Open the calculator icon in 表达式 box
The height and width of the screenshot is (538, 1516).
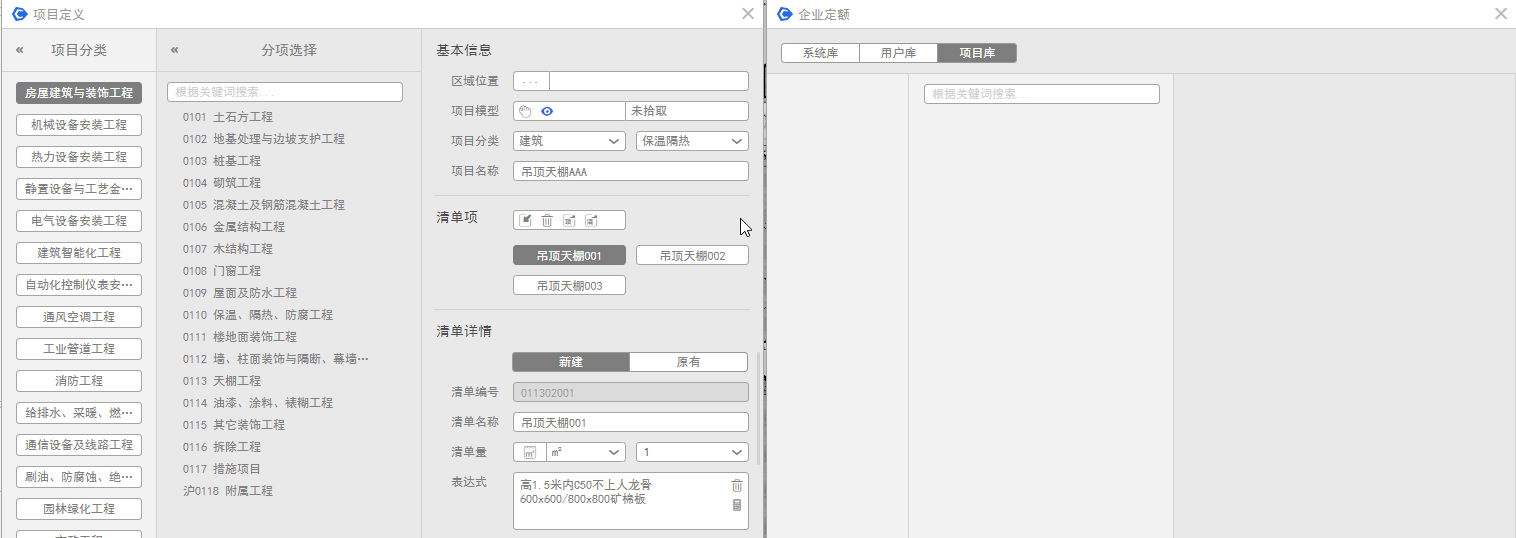pyautogui.click(x=737, y=505)
